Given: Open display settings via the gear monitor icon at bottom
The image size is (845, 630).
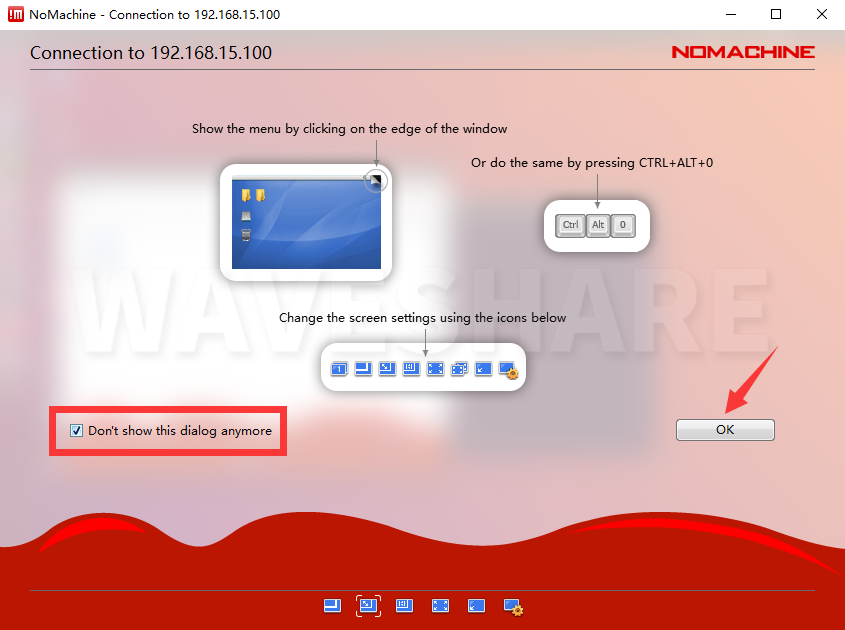Looking at the screenshot, I should pos(513,607).
